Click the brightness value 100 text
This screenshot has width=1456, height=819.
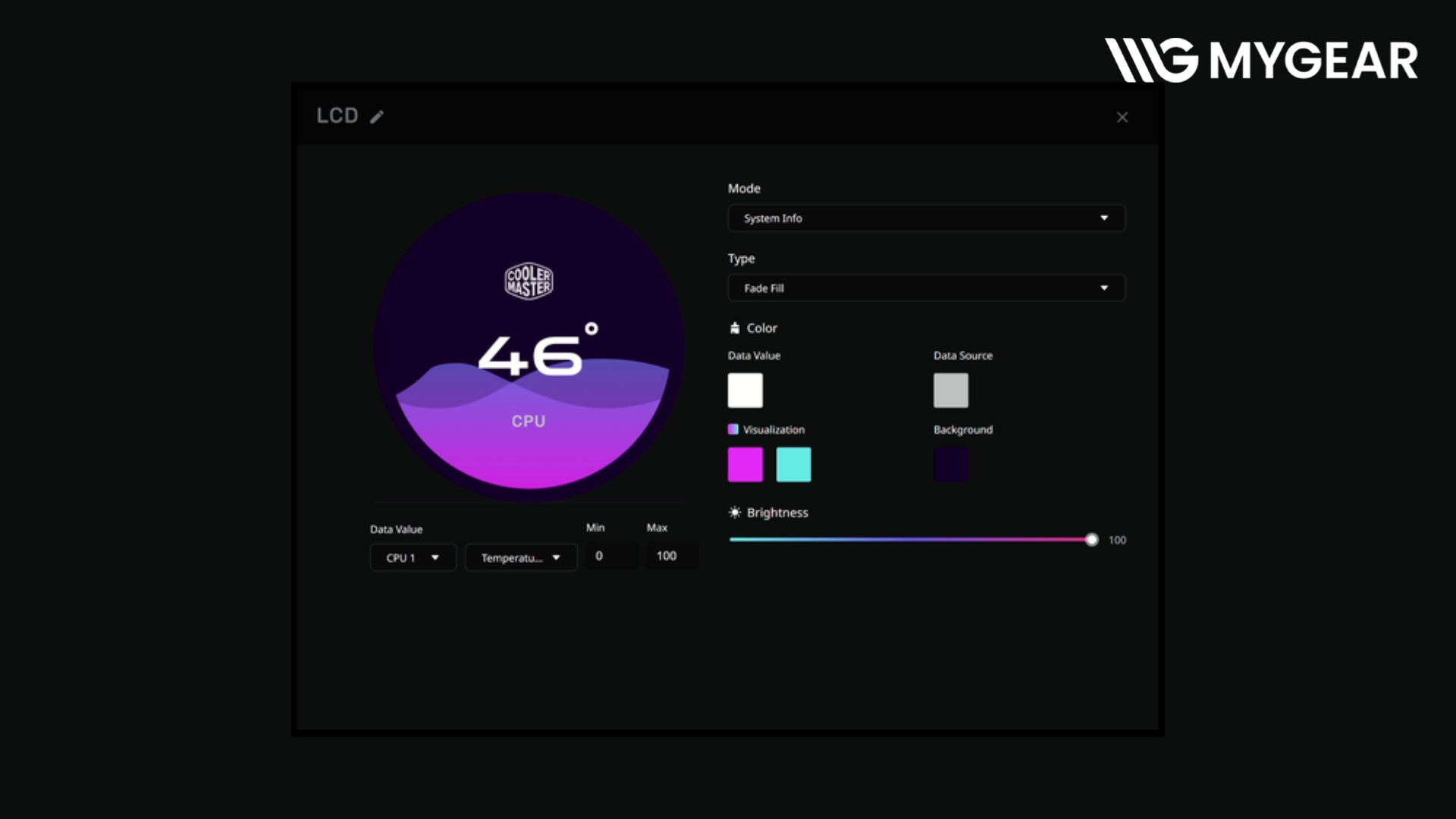[1117, 540]
